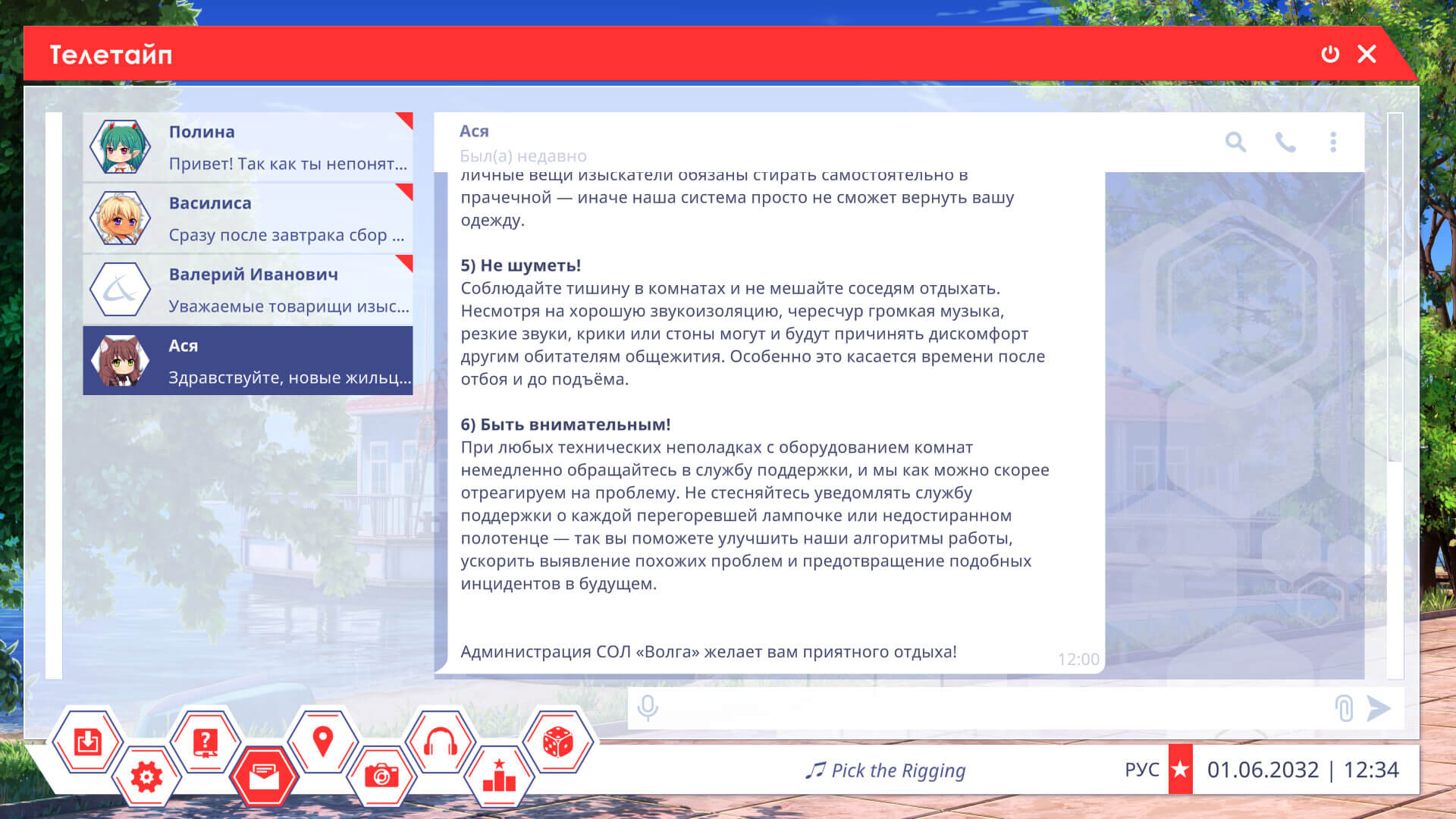This screenshot has height=819, width=1456.
Task: Open the save/download hexagon icon
Action: (87, 741)
